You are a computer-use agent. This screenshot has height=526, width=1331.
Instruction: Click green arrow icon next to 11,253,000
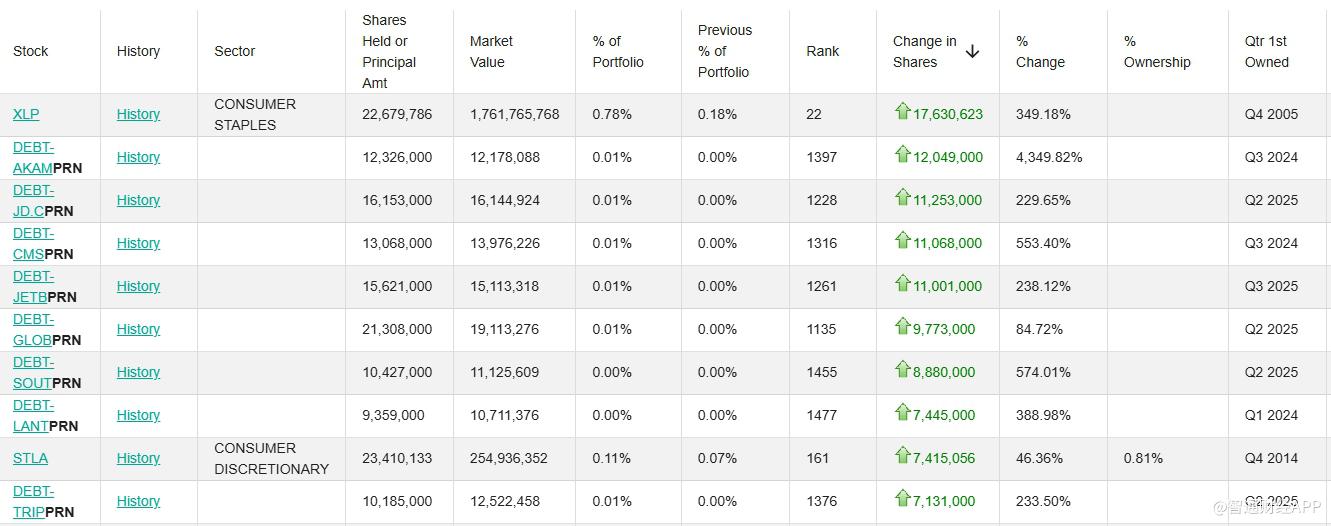(x=903, y=198)
